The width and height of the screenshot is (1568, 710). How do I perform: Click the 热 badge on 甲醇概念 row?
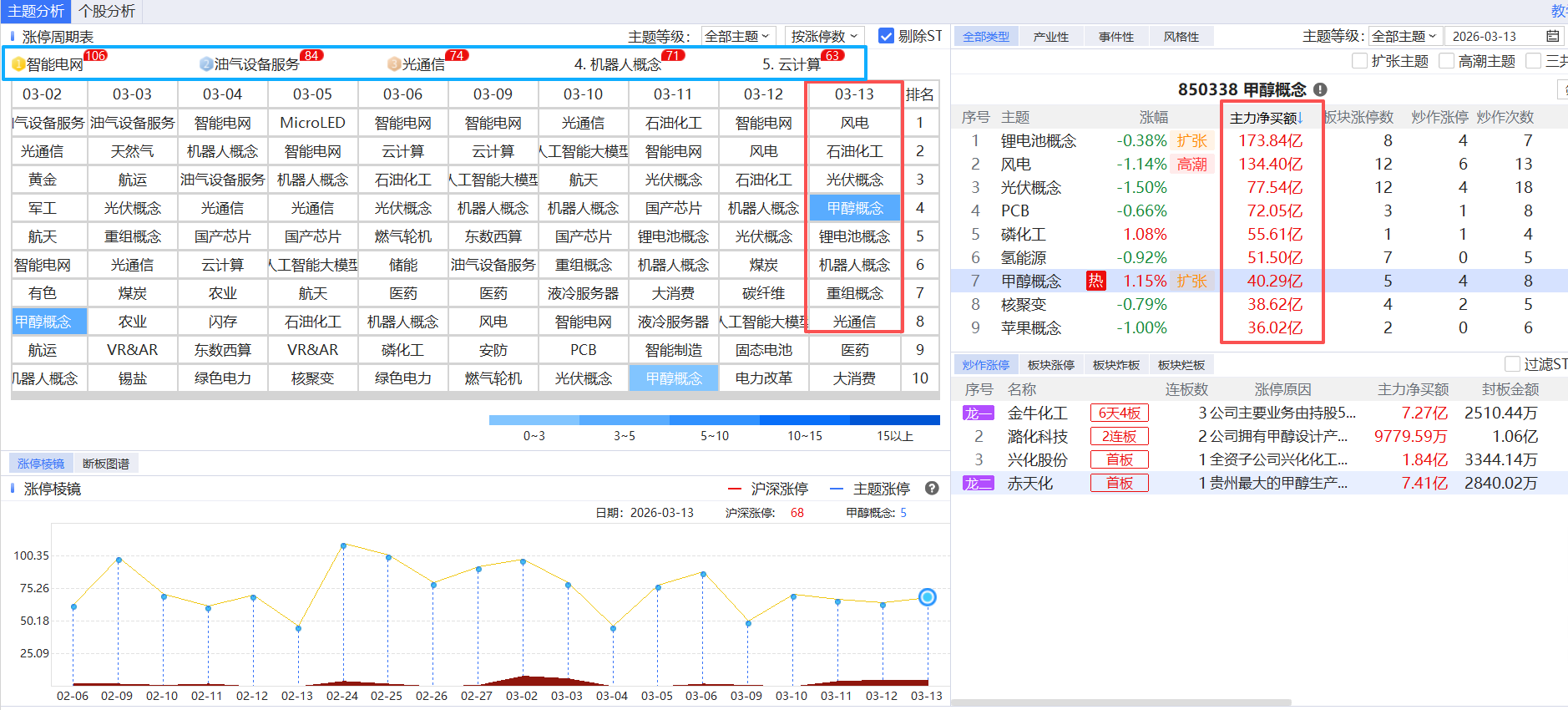[1095, 281]
